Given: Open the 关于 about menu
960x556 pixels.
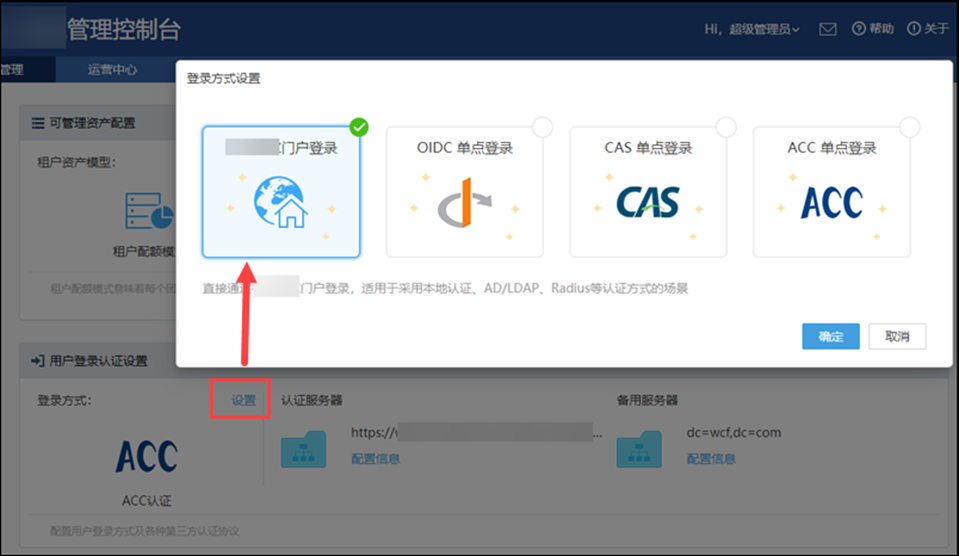Looking at the screenshot, I should click(928, 29).
